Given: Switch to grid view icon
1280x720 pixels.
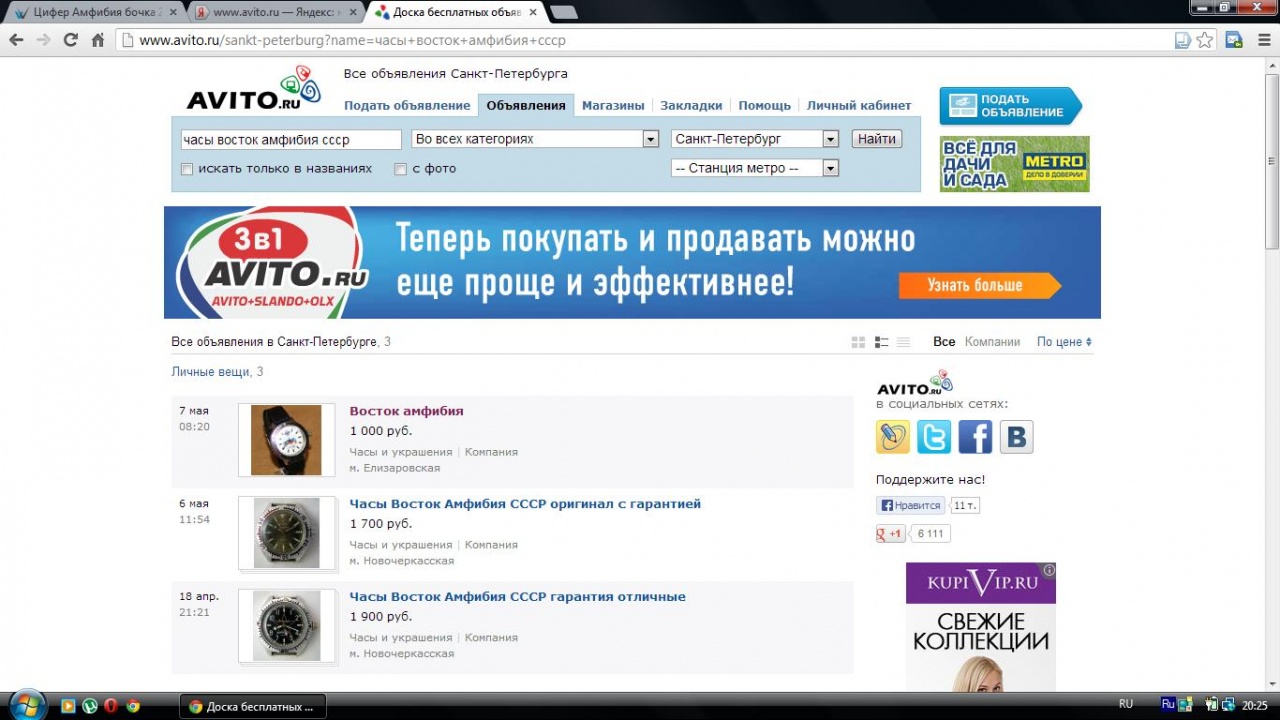Looking at the screenshot, I should point(858,342).
